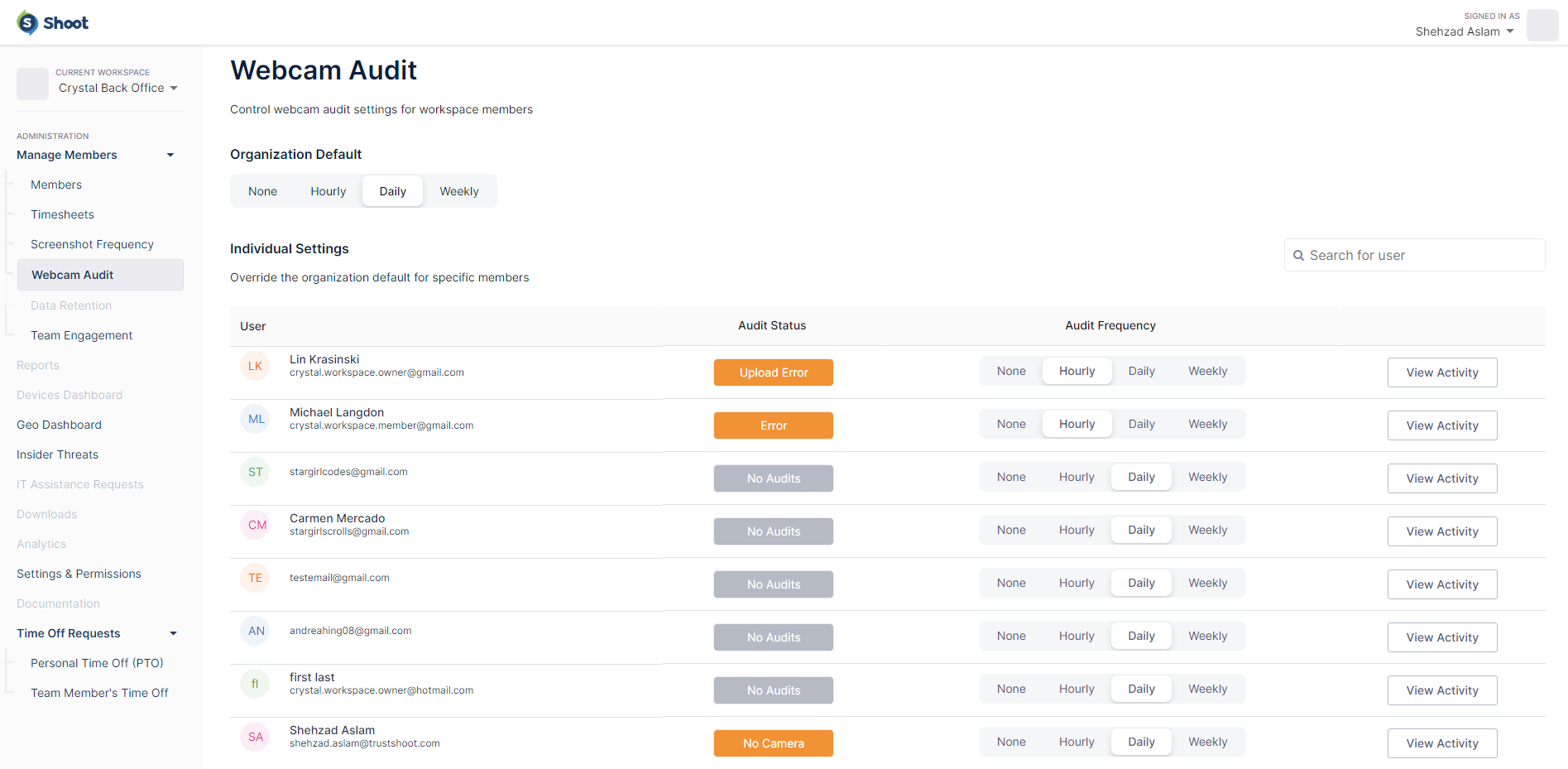
Task: Click Upload Error status for Lin Krasinski
Action: point(773,372)
